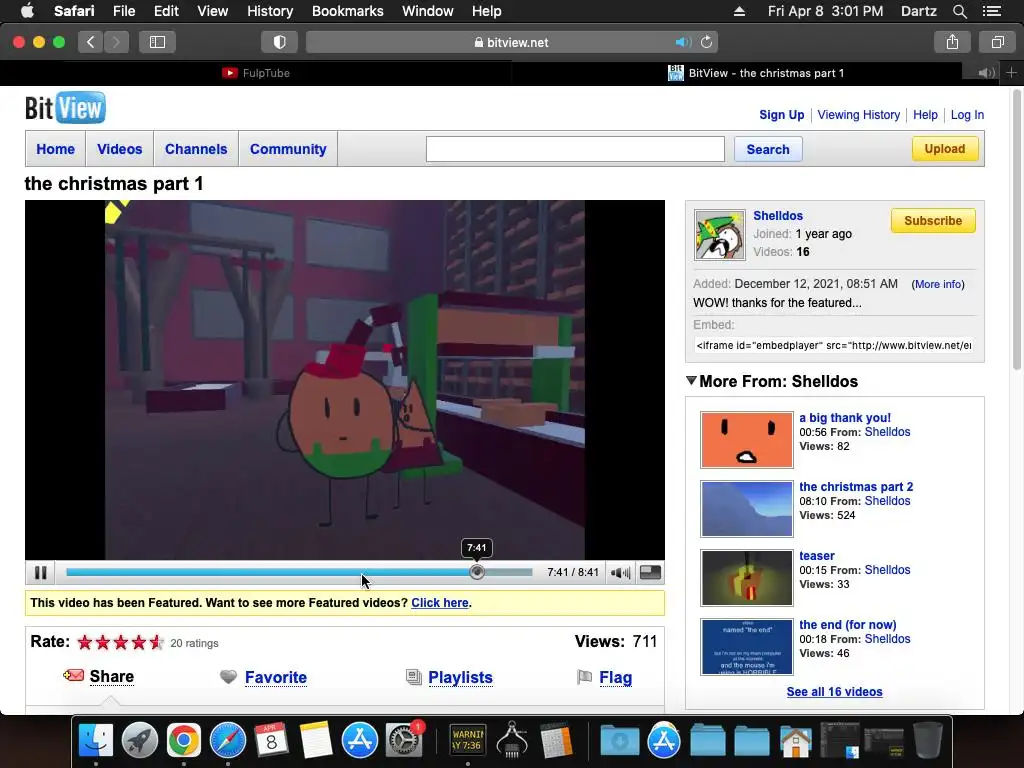
Task: Click Shelldos's channel avatar
Action: [720, 235]
